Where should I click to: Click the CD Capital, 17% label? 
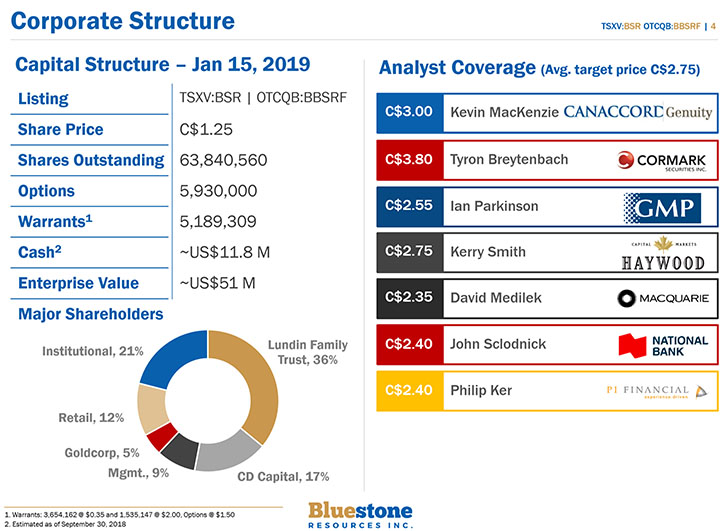tap(283, 477)
